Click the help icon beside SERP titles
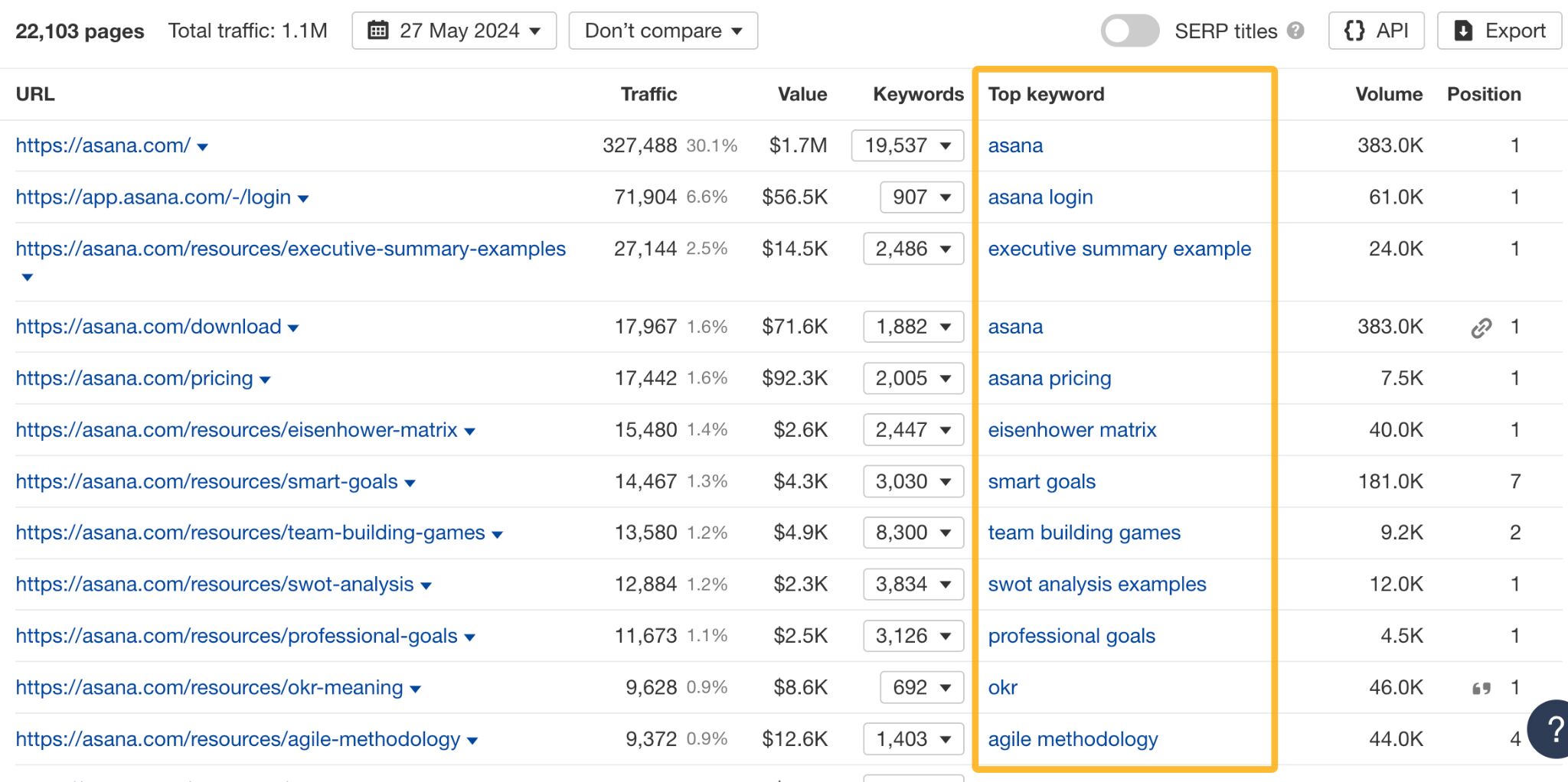Image resolution: width=1568 pixels, height=782 pixels. point(1295,31)
